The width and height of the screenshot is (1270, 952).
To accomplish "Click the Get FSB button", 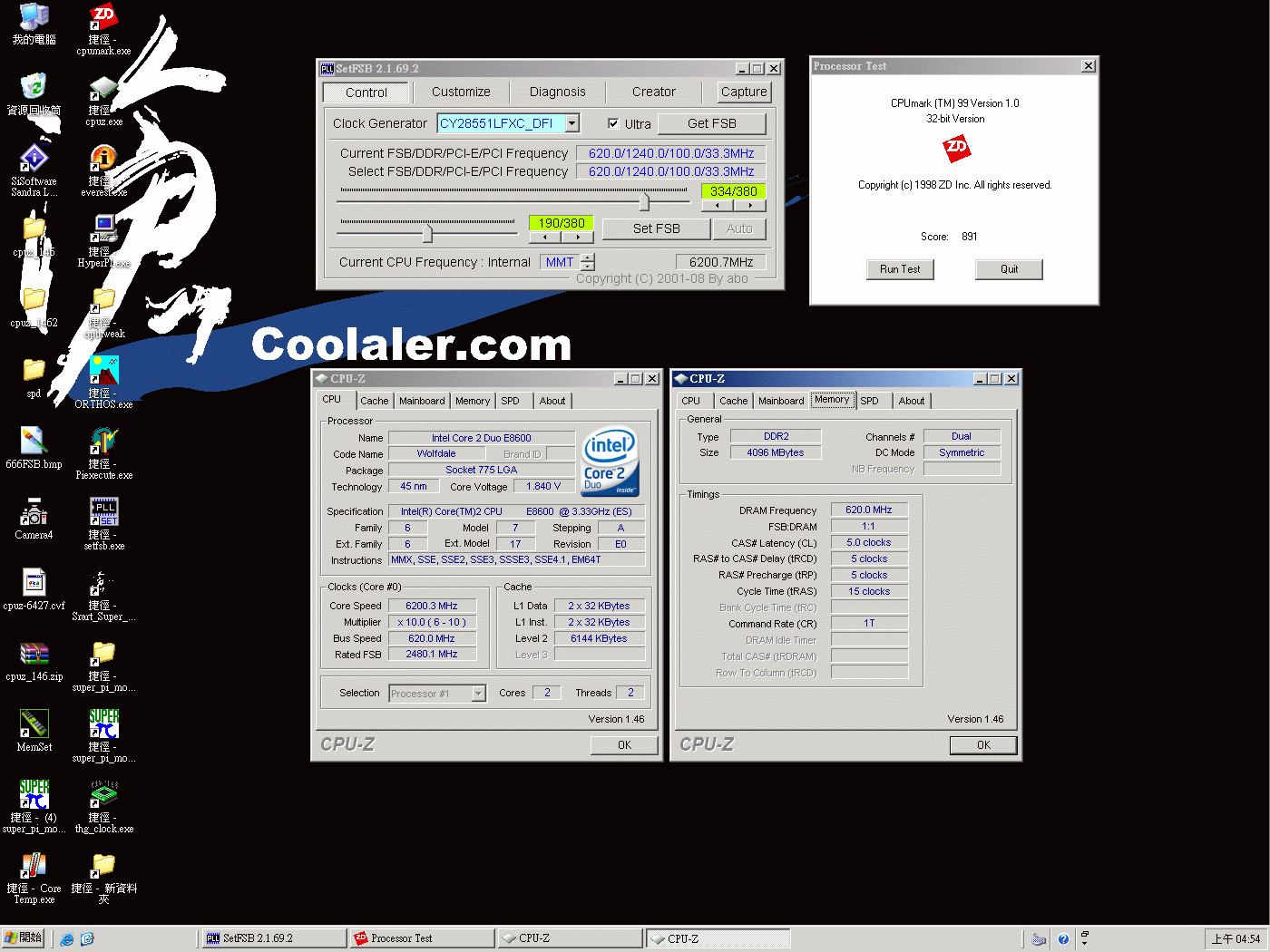I will click(712, 123).
